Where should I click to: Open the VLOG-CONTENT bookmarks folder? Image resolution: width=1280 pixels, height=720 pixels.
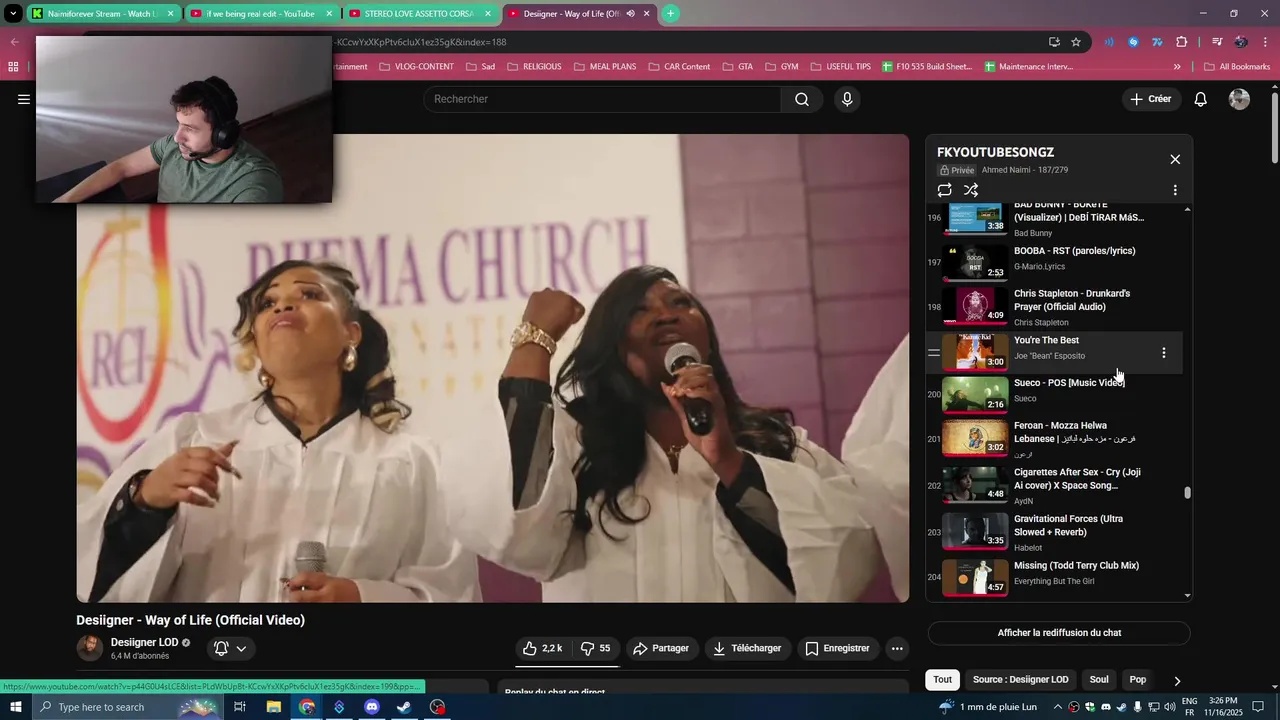(415, 67)
